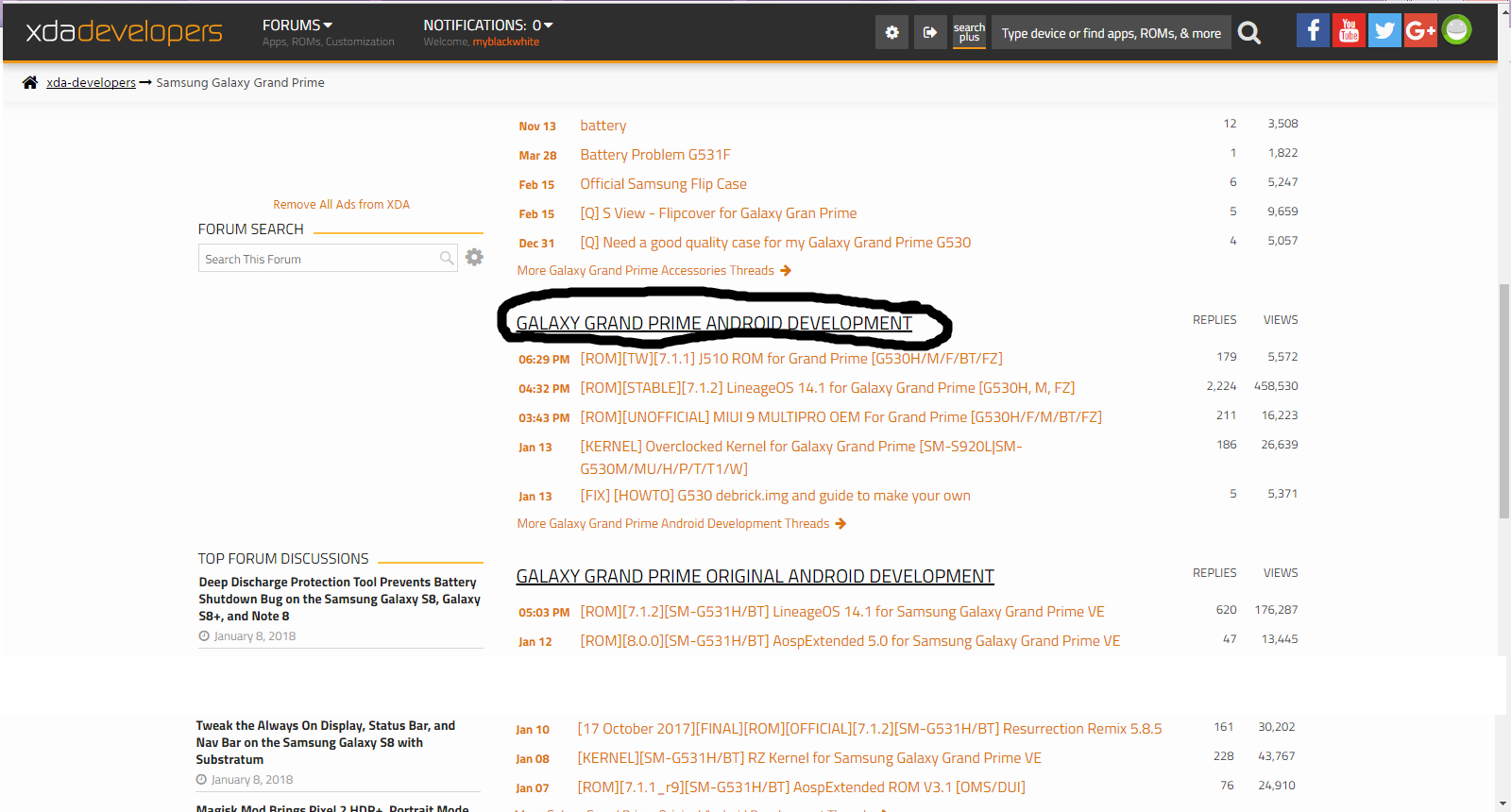
Task: View More Android Development Threads link
Action: (x=682, y=523)
